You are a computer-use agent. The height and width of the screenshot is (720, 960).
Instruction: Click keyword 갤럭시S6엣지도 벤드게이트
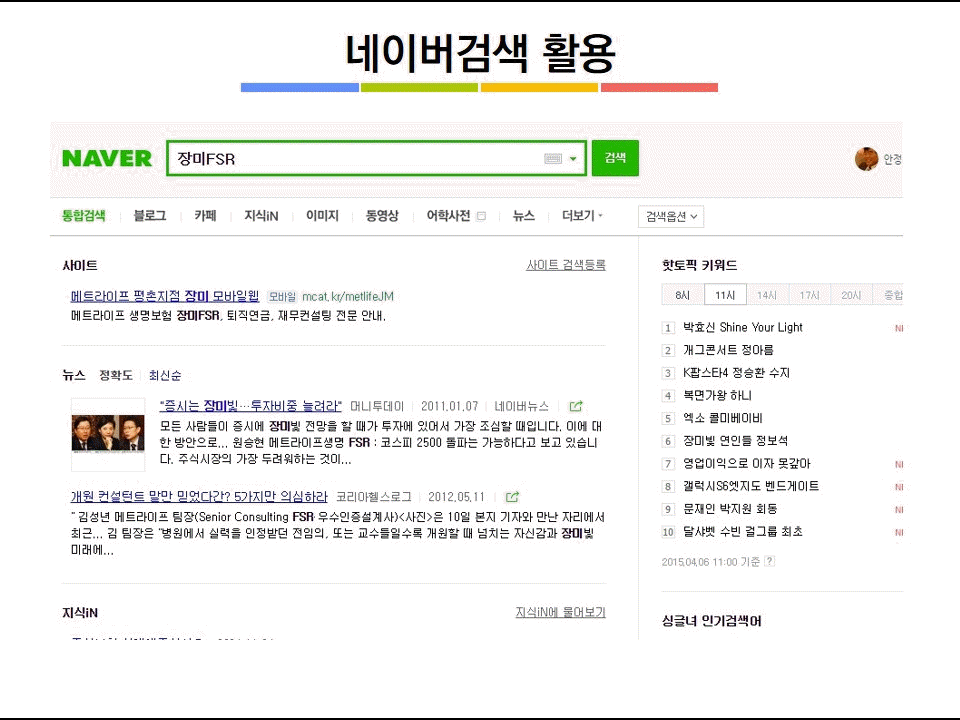click(751, 486)
